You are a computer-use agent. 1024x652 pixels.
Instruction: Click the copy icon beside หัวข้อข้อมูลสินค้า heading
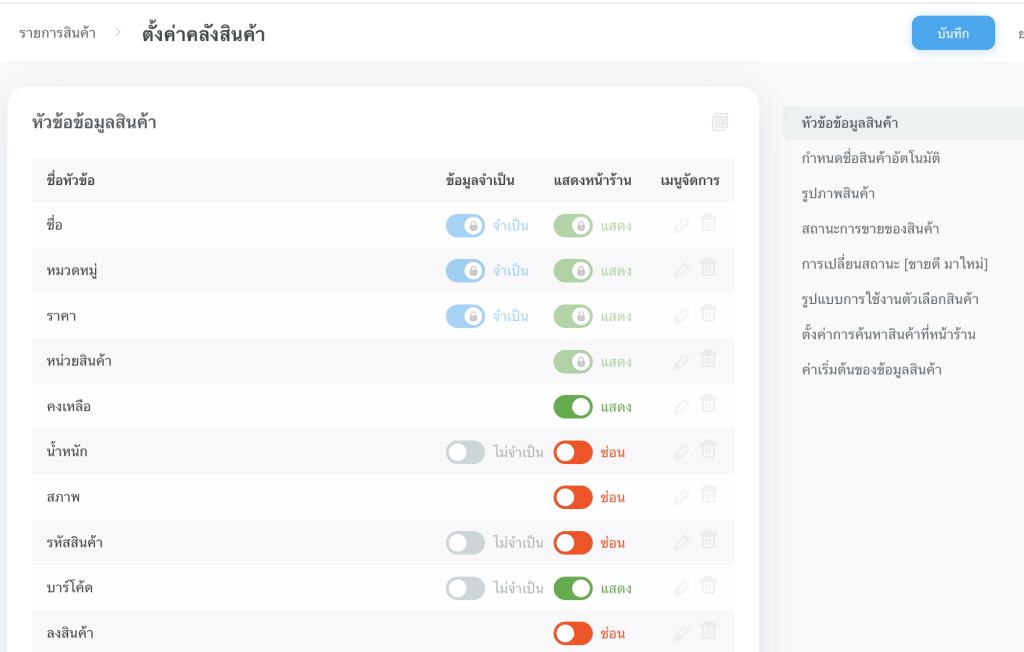pos(720,122)
